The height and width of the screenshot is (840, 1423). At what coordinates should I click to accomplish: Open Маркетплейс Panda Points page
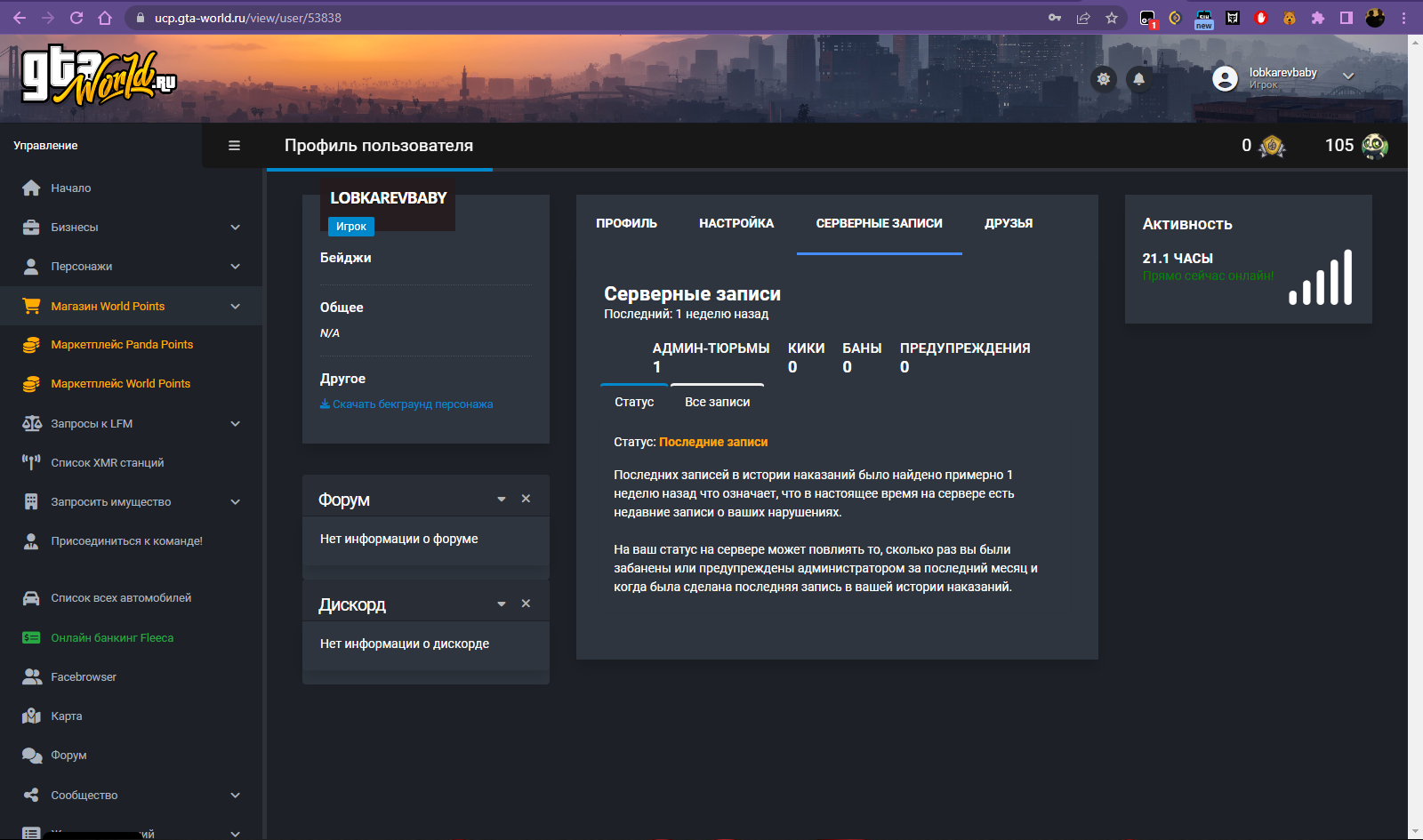click(x=122, y=345)
